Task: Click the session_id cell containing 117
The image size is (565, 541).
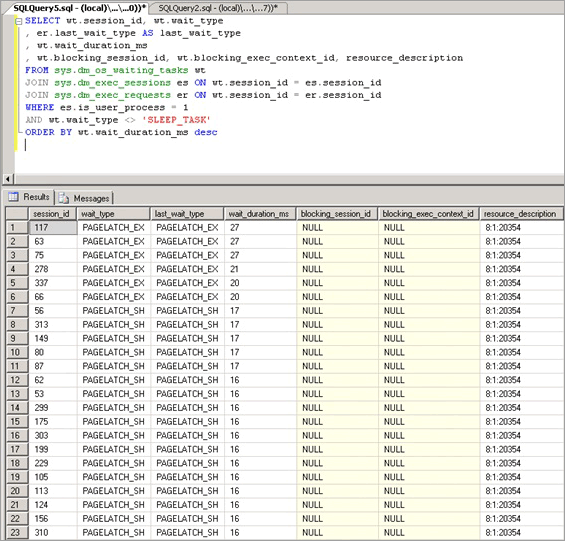Action: 53,227
